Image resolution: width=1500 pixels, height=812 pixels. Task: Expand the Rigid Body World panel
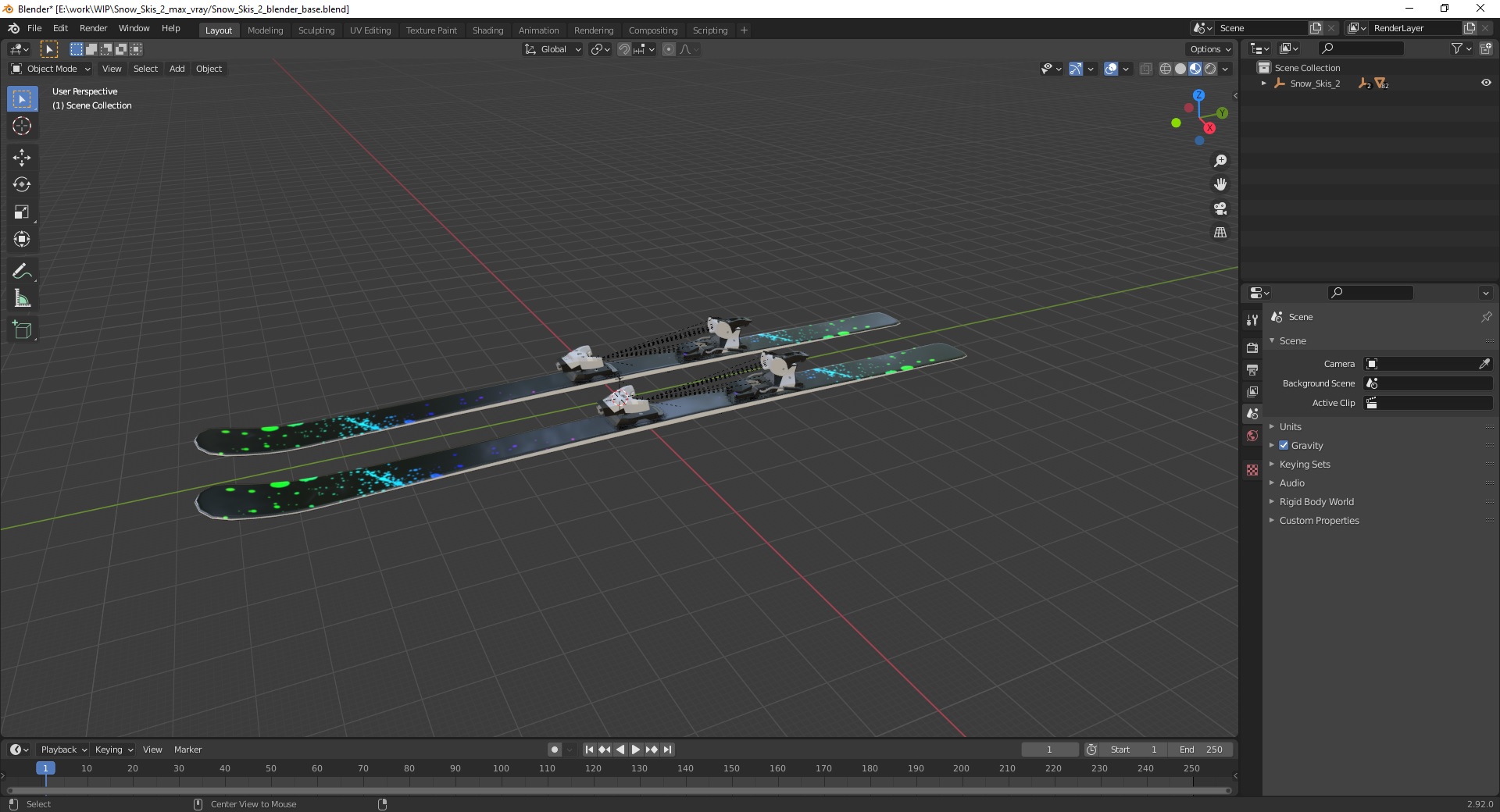tap(1316, 501)
